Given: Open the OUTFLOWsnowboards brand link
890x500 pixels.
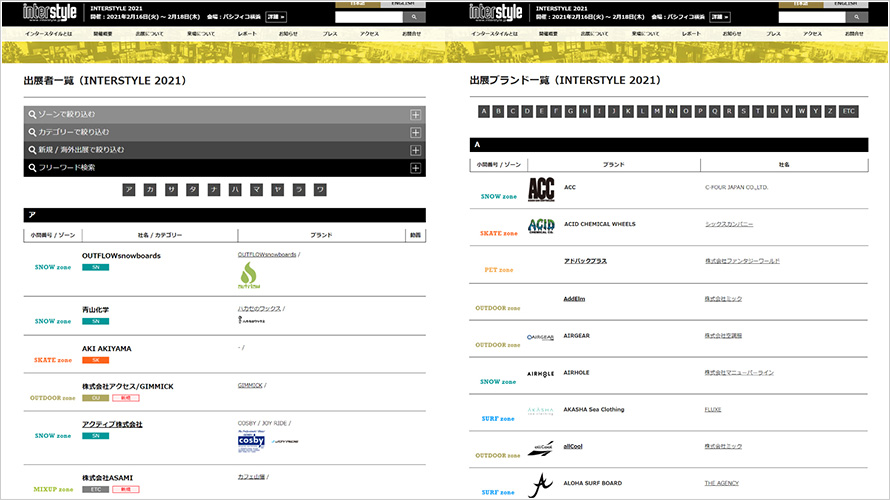Looking at the screenshot, I should [267, 255].
